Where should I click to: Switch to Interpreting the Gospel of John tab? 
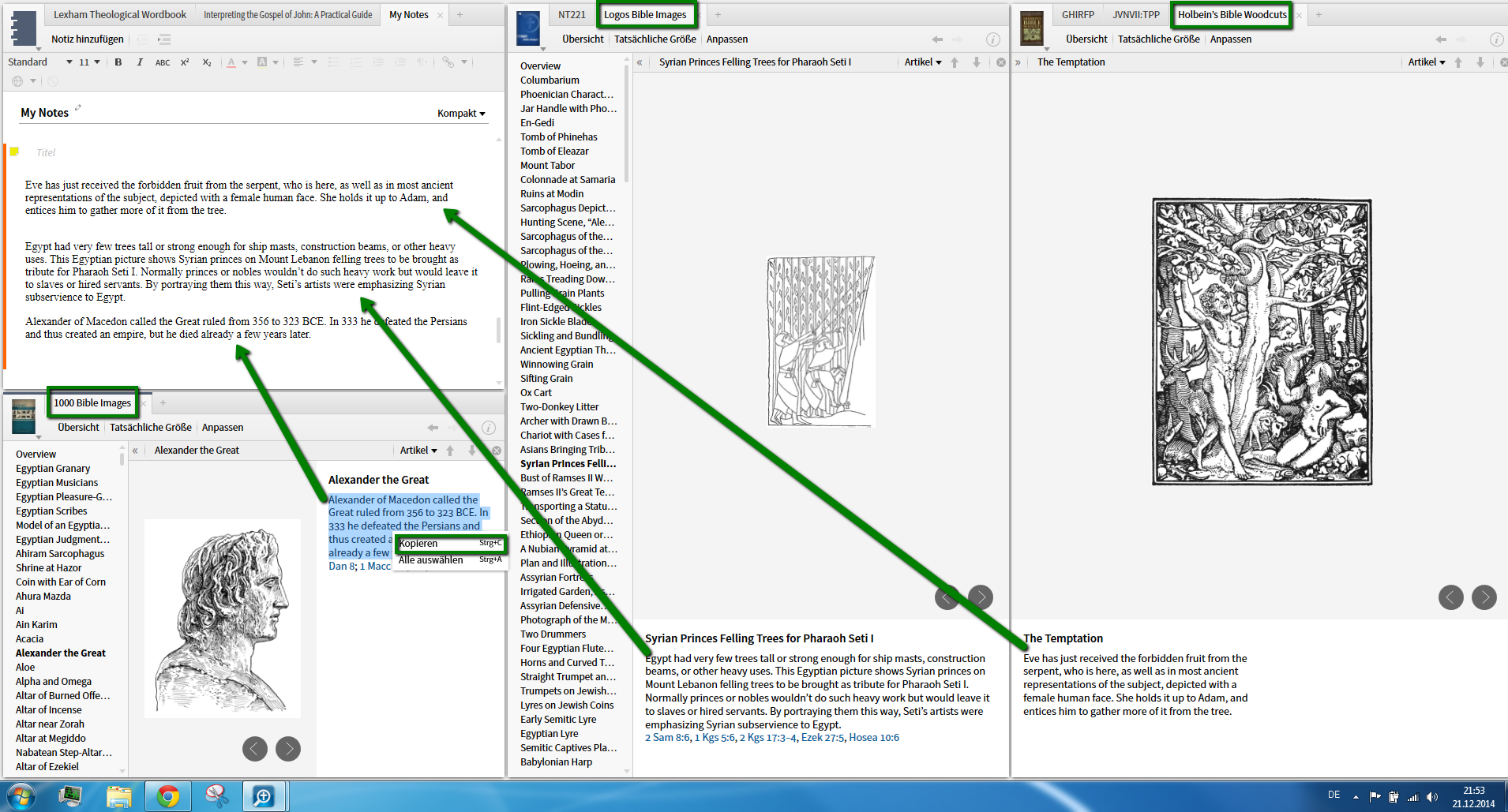pos(287,15)
